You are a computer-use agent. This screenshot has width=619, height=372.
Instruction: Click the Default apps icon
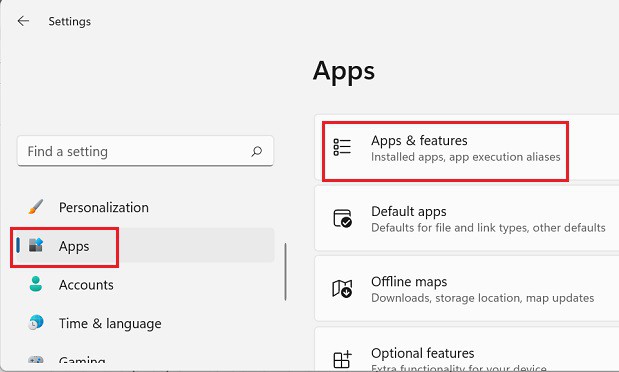(x=342, y=218)
